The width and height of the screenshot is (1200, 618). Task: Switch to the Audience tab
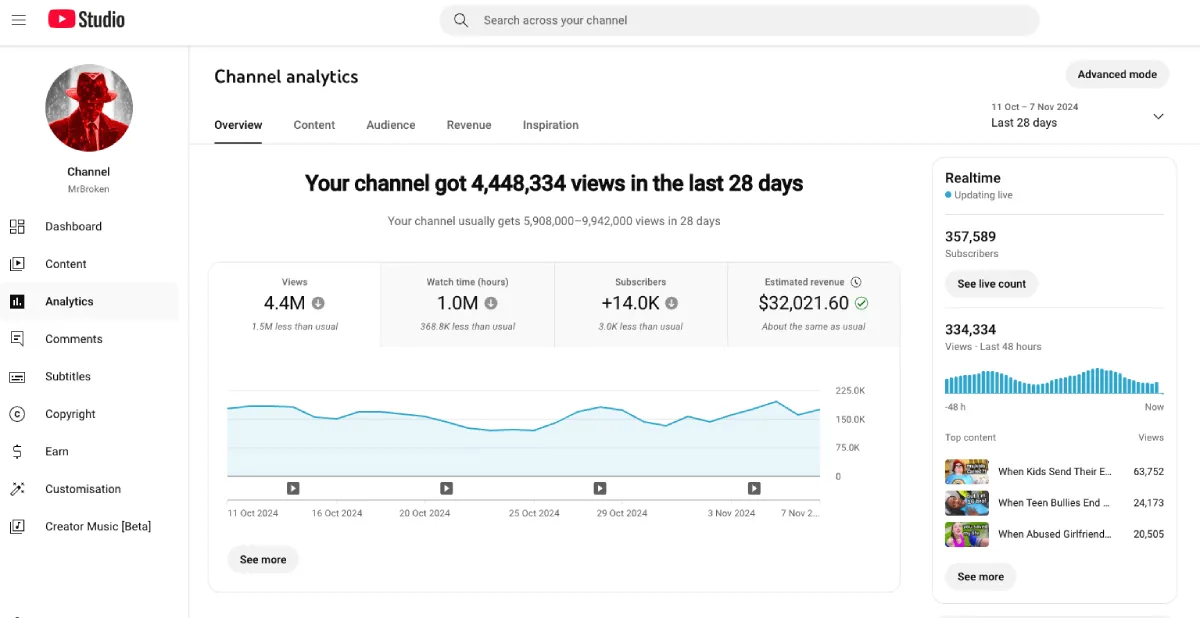point(390,125)
